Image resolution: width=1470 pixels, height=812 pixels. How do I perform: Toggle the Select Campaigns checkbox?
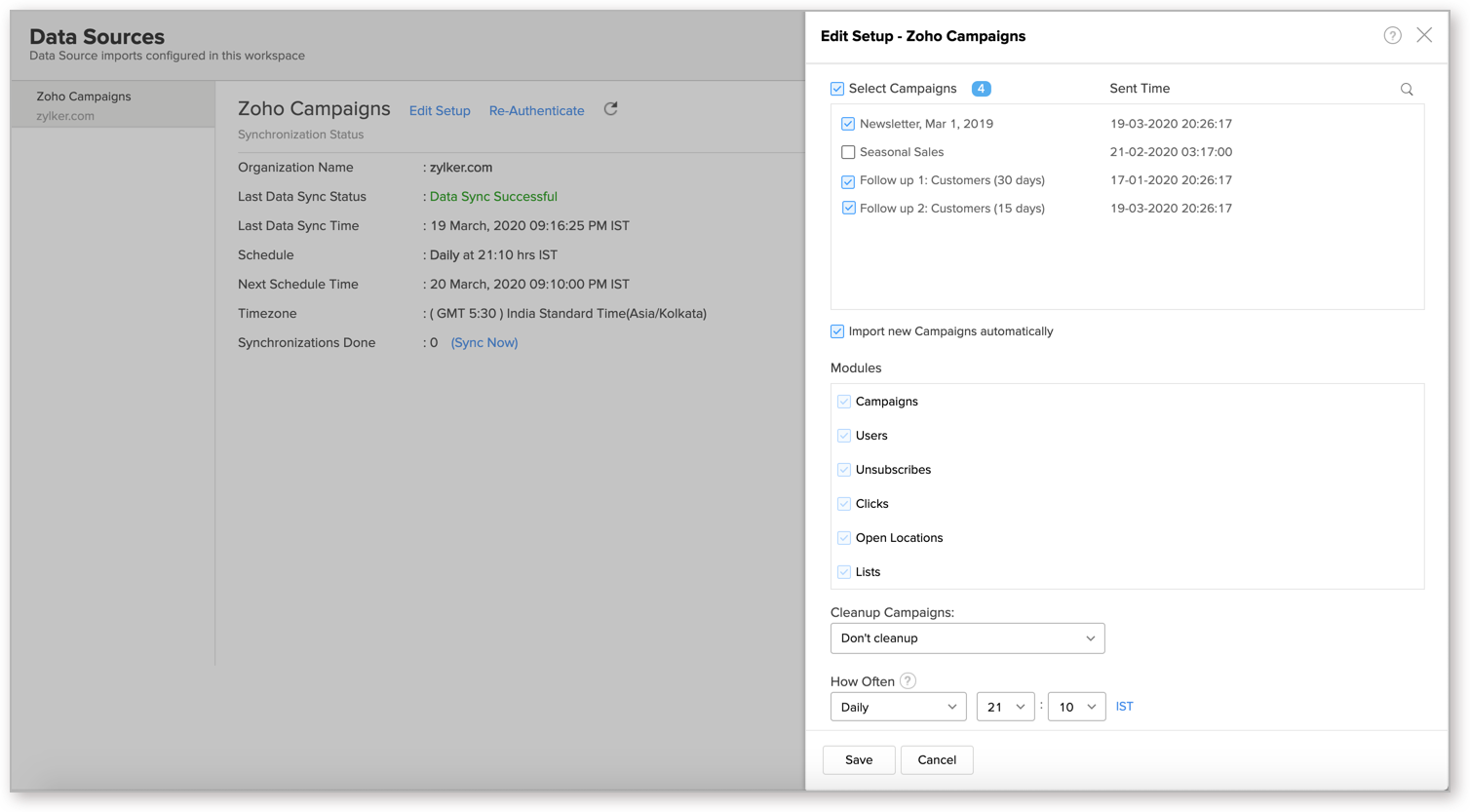pos(837,89)
